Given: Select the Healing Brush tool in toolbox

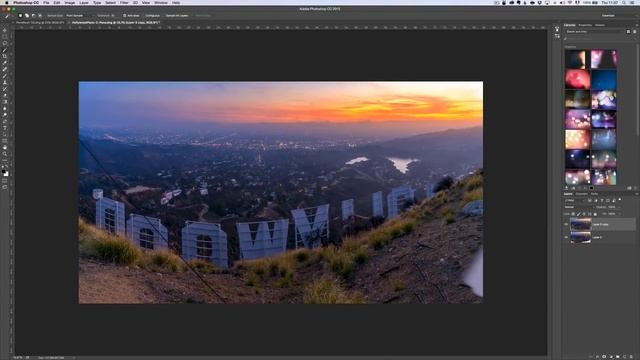Looking at the screenshot, I should point(5,69).
